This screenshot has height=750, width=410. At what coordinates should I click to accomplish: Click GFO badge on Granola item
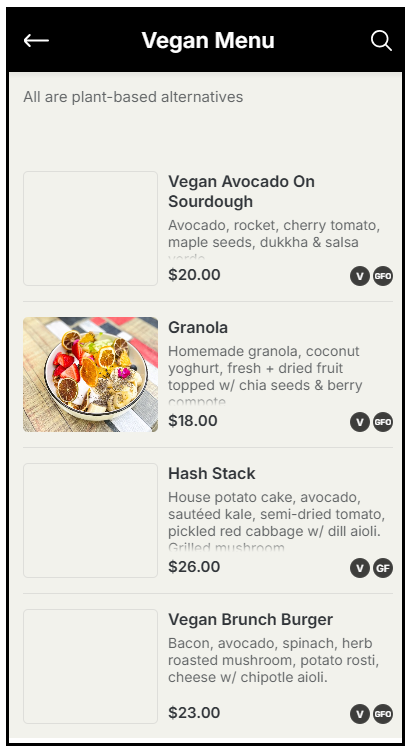click(x=383, y=422)
